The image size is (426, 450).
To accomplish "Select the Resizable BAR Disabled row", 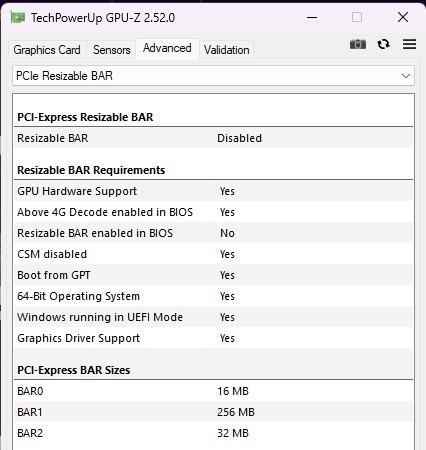I will pos(213,138).
